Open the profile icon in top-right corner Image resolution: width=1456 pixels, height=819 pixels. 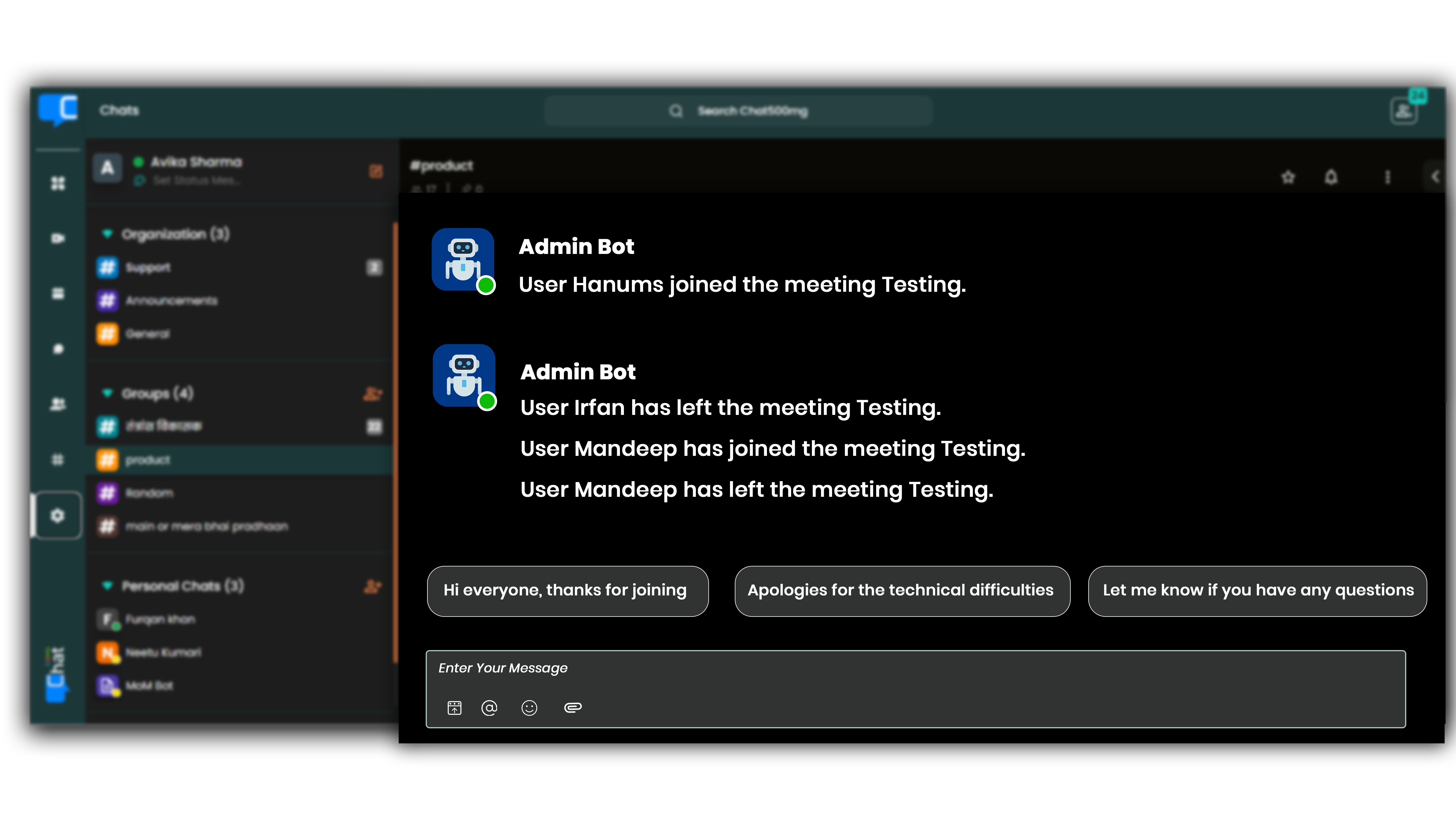point(1404,110)
